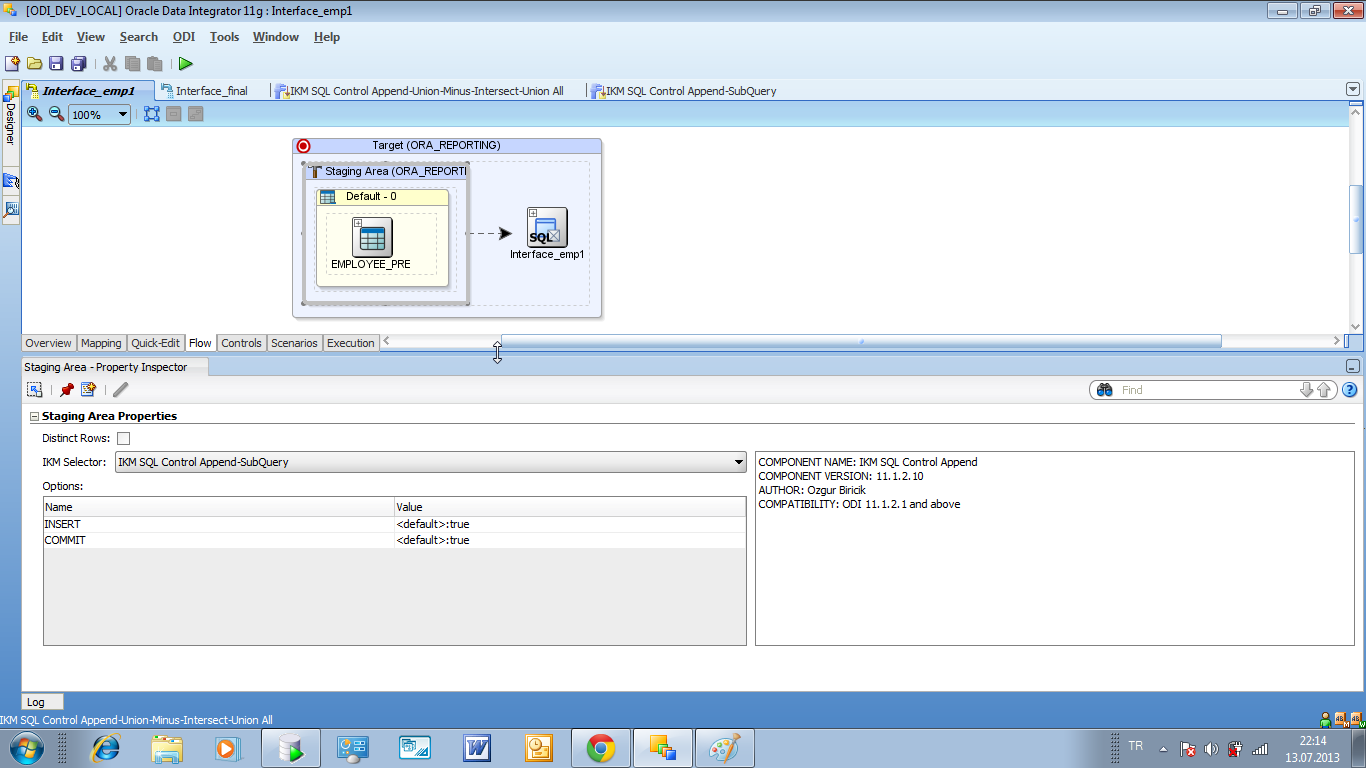The width and height of the screenshot is (1366, 768).
Task: Click the Paste toolbar icon
Action: 154,63
